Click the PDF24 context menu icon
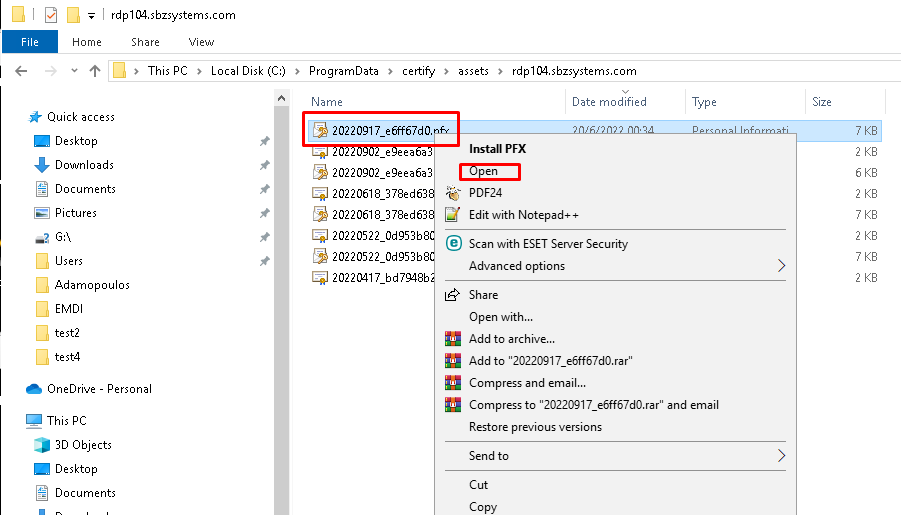 pos(453,193)
